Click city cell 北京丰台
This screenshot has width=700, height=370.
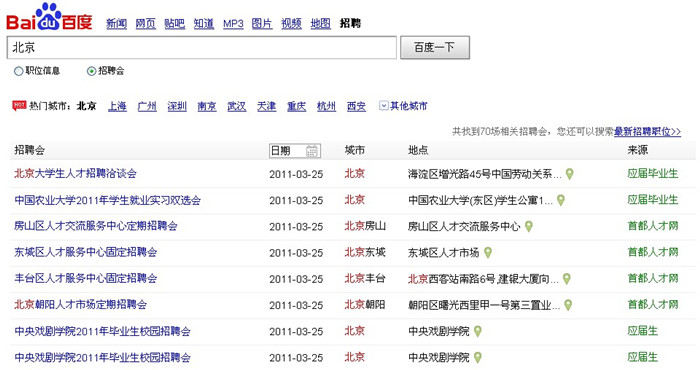click(365, 279)
